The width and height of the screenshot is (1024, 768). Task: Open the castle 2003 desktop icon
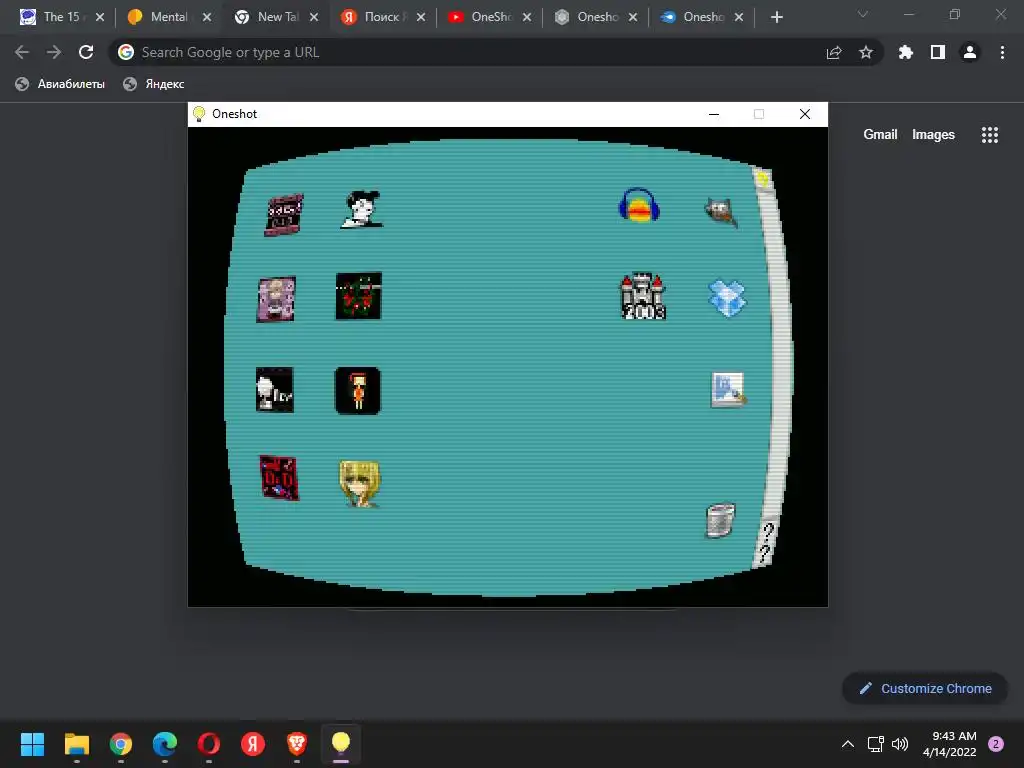coord(643,296)
